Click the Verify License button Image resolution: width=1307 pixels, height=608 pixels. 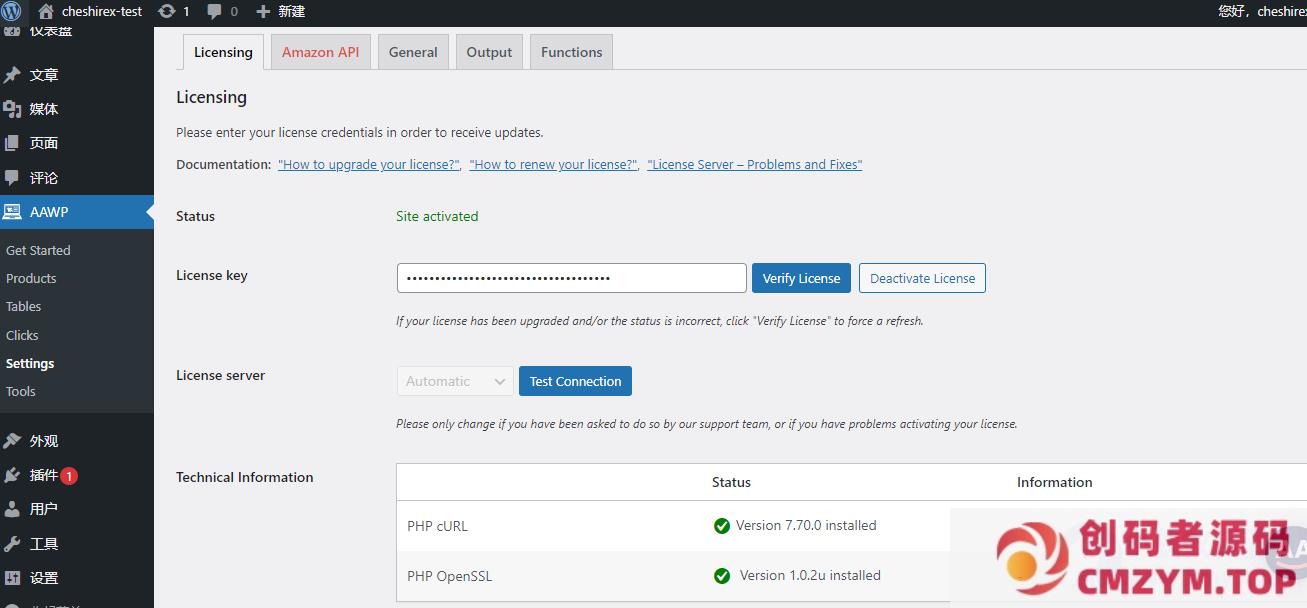[x=801, y=278]
